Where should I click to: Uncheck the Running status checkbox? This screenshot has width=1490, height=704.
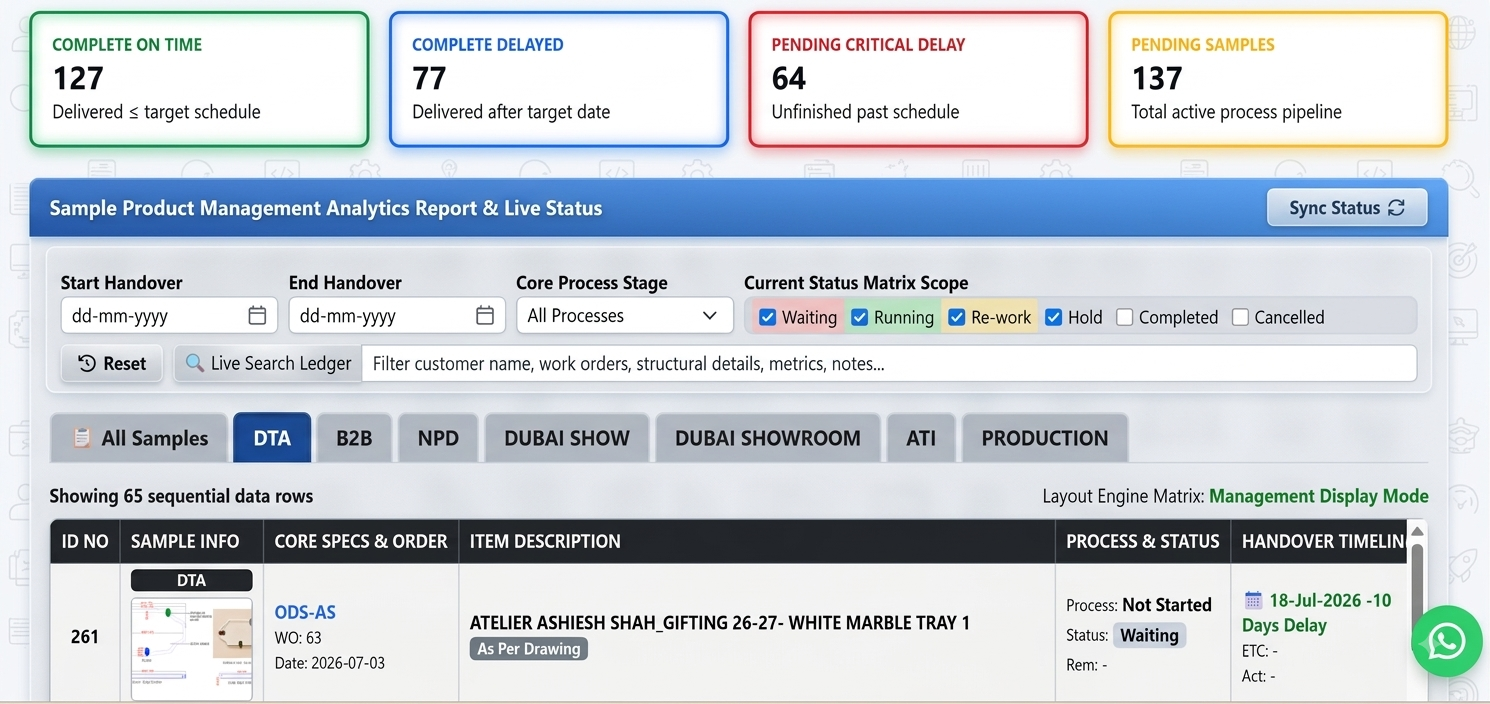click(x=859, y=317)
